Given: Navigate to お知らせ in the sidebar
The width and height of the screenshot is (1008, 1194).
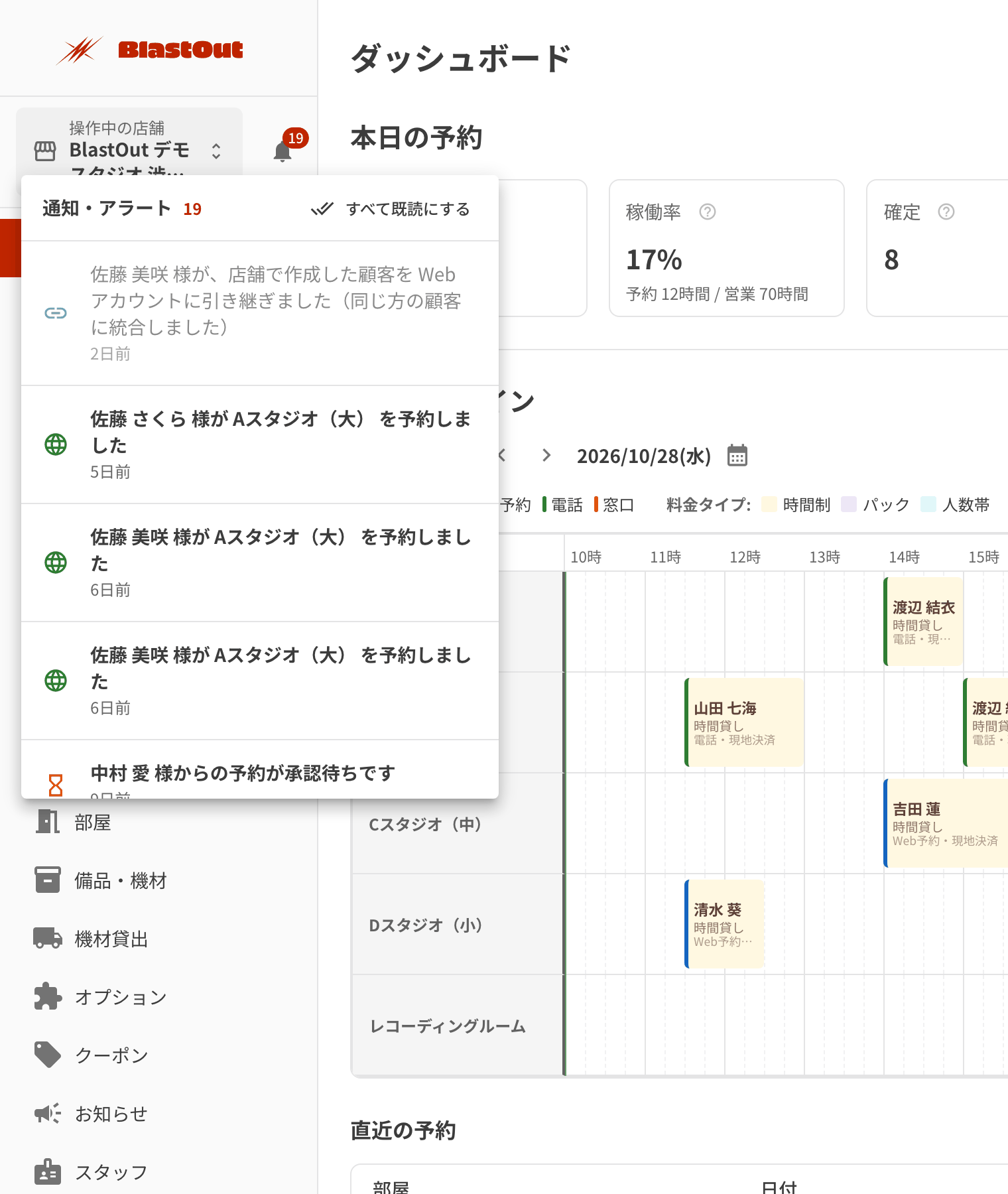Looking at the screenshot, I should point(159,1114).
